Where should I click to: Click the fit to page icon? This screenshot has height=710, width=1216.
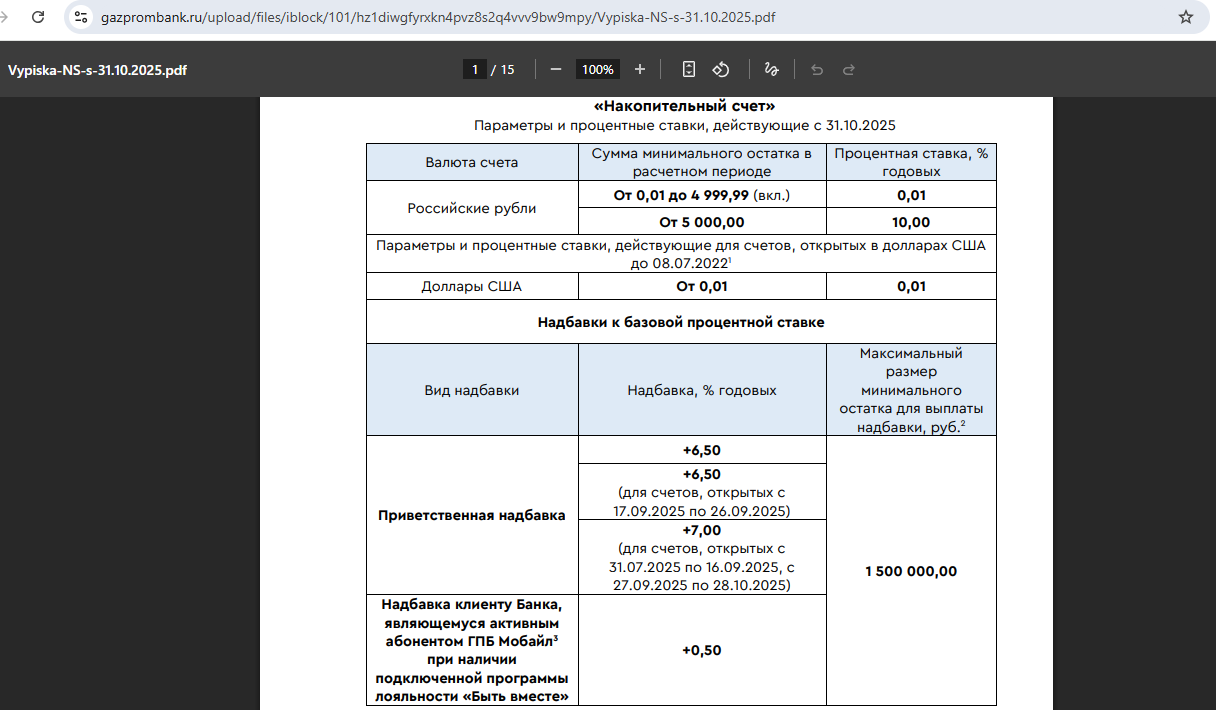pyautogui.click(x=689, y=69)
